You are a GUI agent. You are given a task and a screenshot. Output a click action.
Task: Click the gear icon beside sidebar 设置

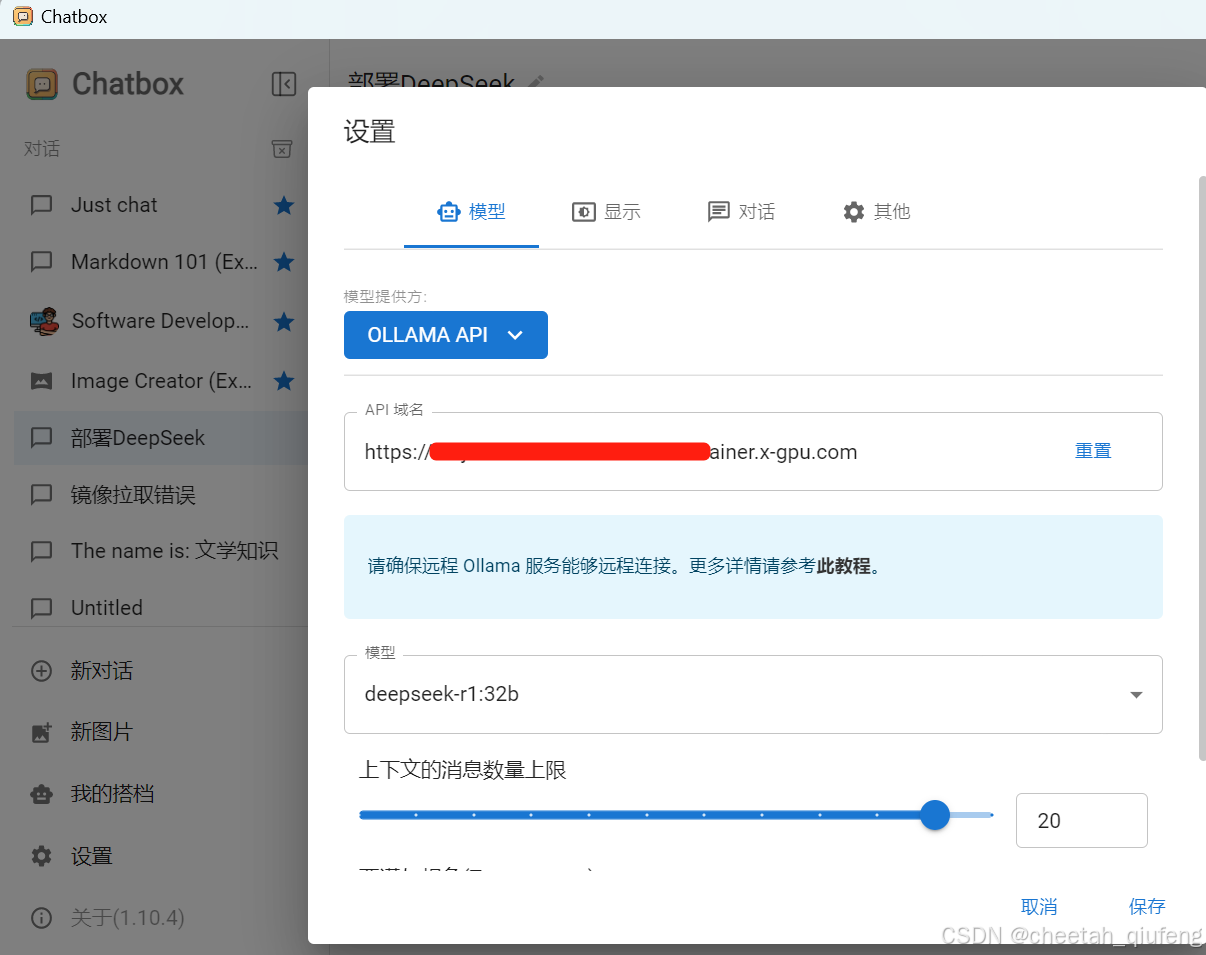41,856
